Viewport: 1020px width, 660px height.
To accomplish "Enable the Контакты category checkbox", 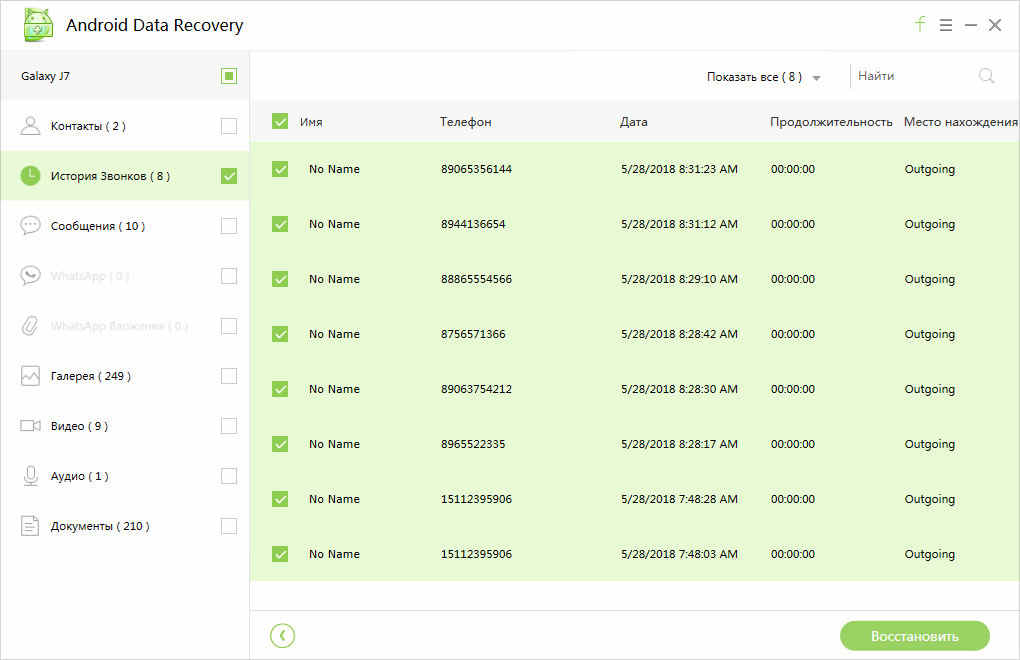I will click(229, 126).
